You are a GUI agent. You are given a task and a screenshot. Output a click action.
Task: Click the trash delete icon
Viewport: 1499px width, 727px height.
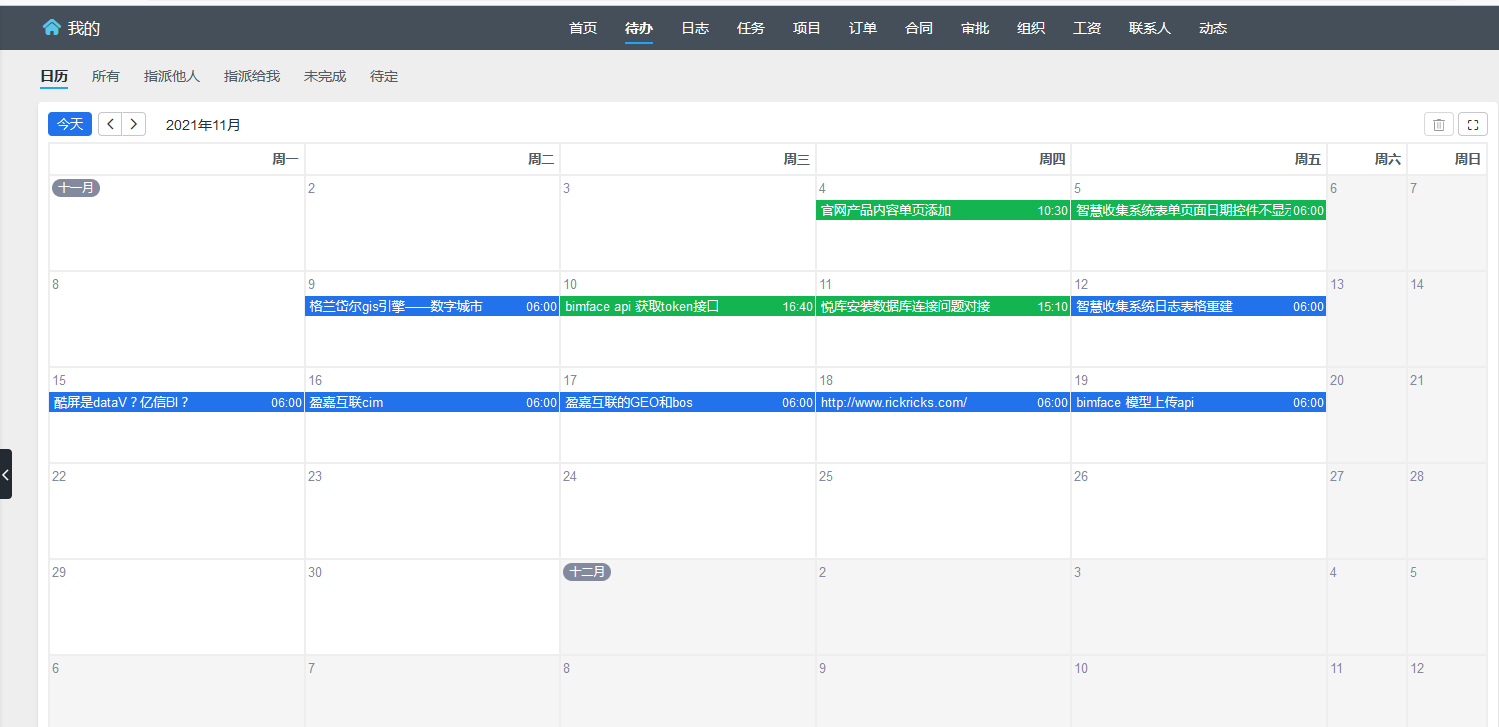[1438, 124]
